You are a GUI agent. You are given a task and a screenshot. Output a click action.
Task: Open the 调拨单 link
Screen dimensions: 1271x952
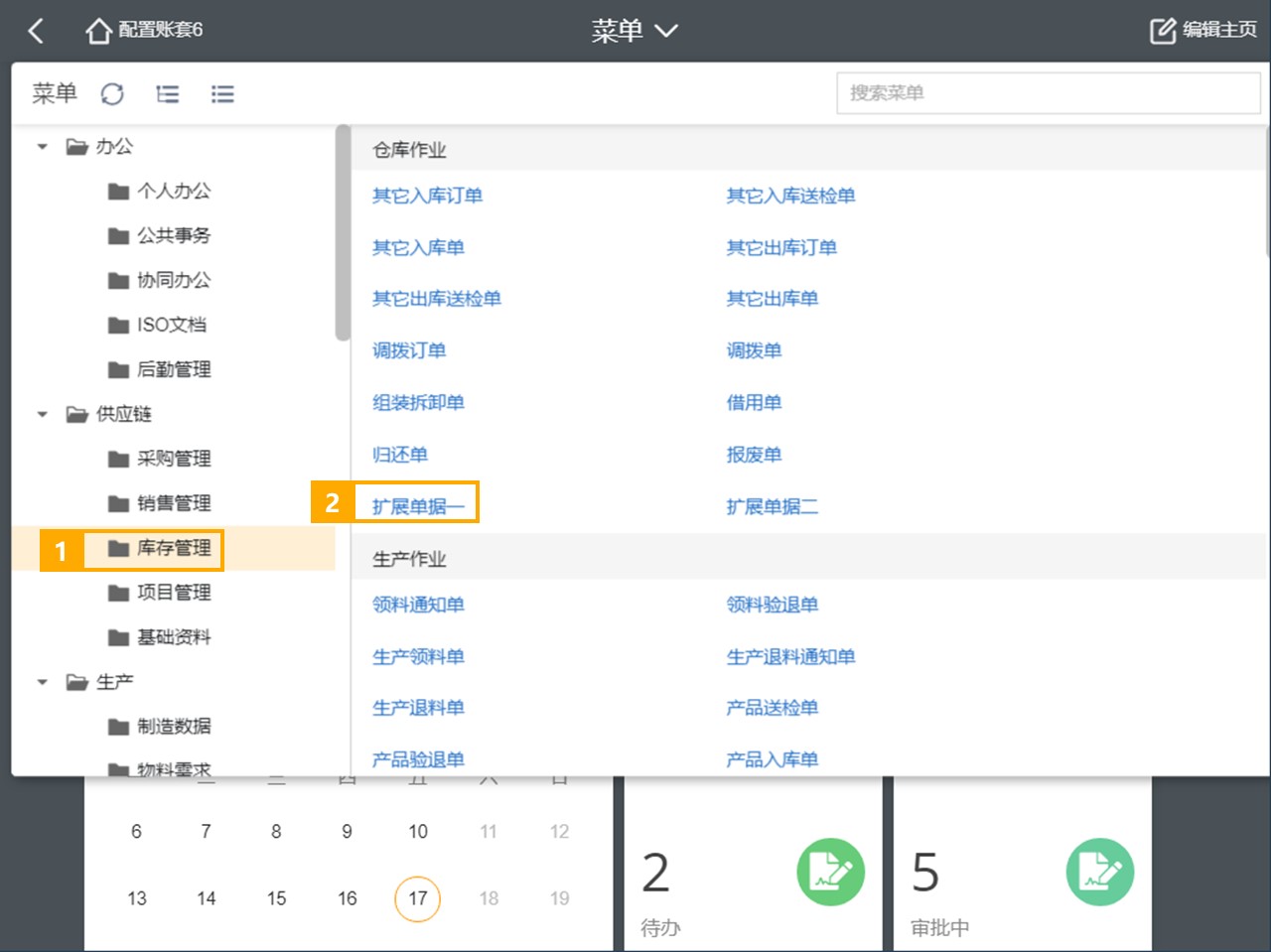[x=754, y=350]
